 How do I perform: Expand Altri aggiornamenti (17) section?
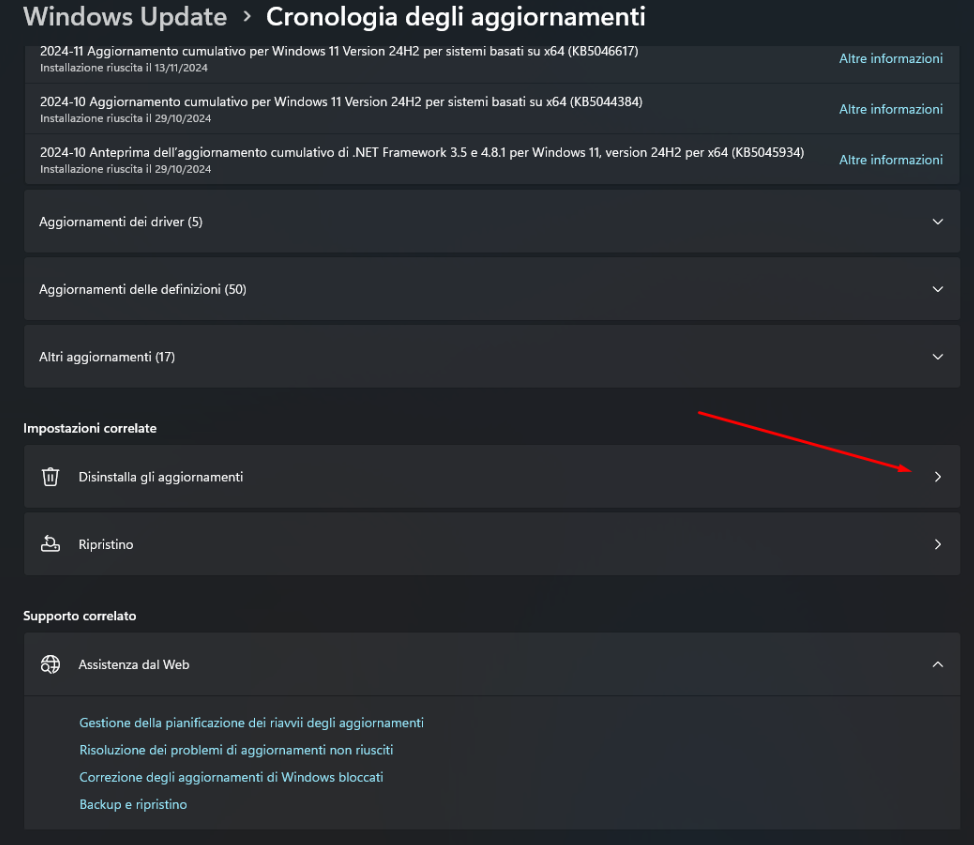point(937,357)
